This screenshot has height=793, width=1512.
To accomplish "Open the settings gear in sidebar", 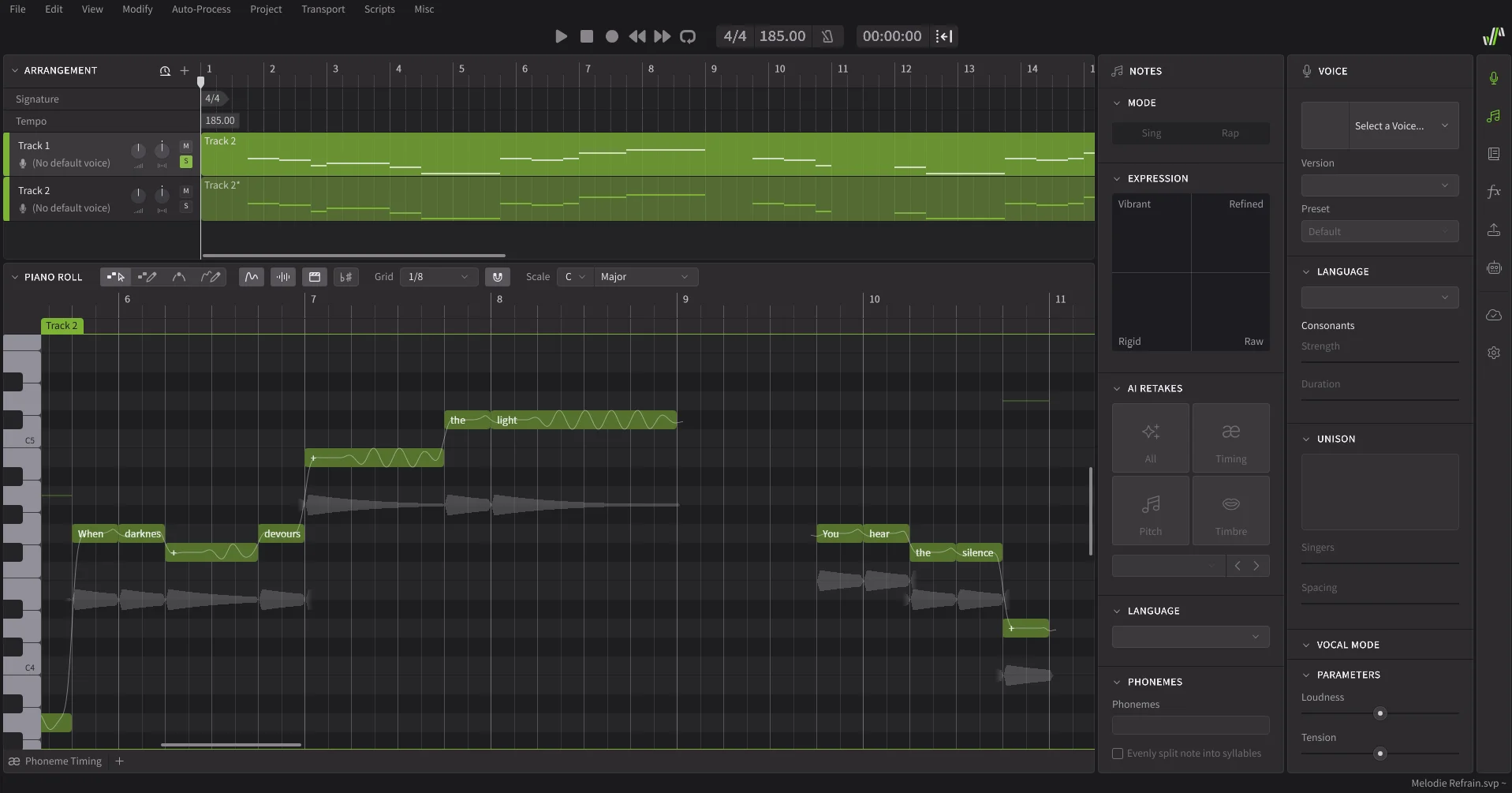I will 1493,353.
